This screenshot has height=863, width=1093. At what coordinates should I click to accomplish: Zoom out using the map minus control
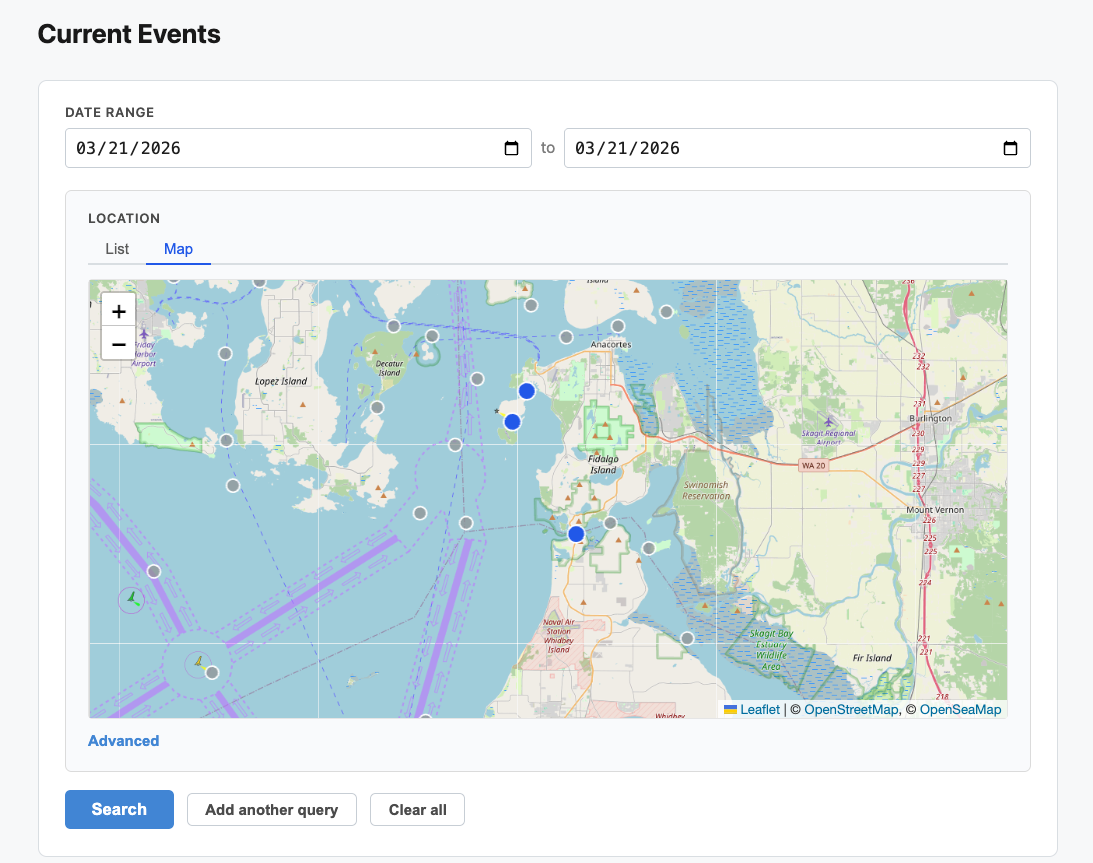118,344
